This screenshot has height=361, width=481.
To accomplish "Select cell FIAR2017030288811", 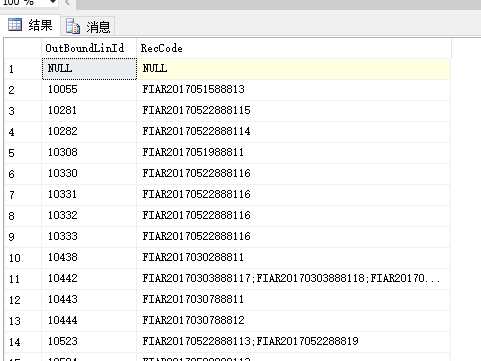I will [x=293, y=258].
